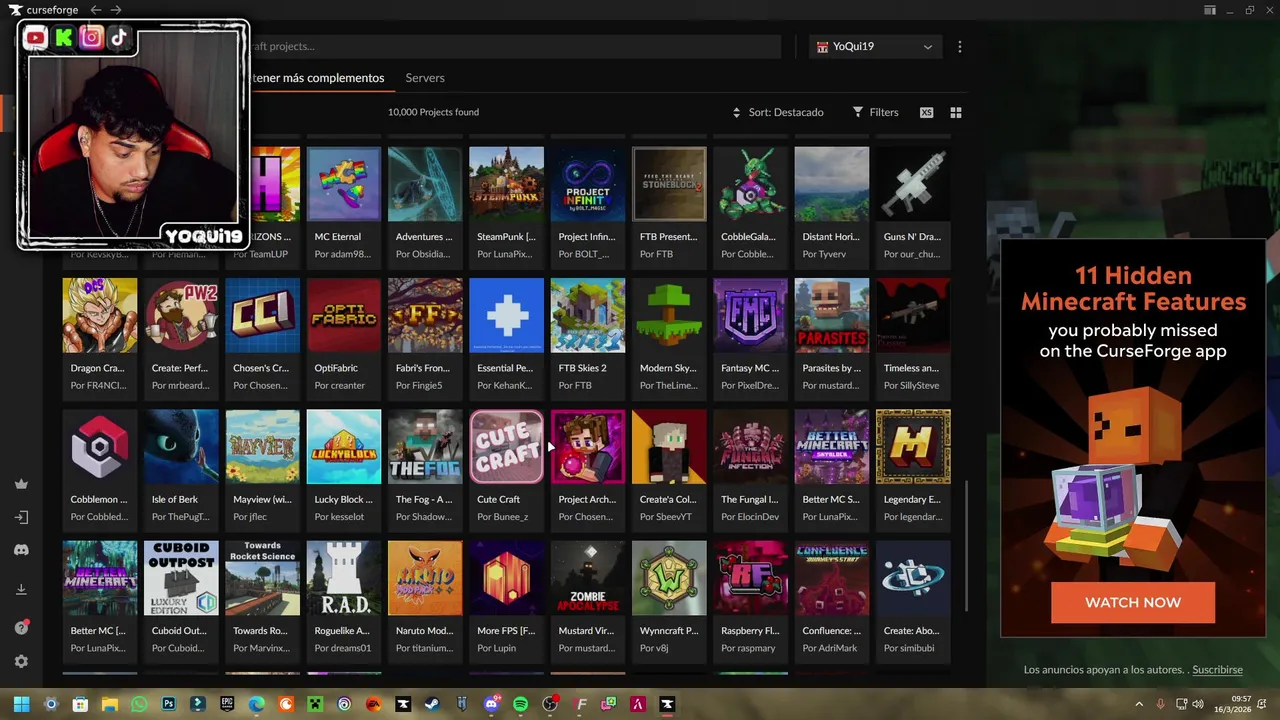This screenshot has height=720, width=1280.
Task: Open Isle of Berk modpack thumbnail
Action: point(181,446)
